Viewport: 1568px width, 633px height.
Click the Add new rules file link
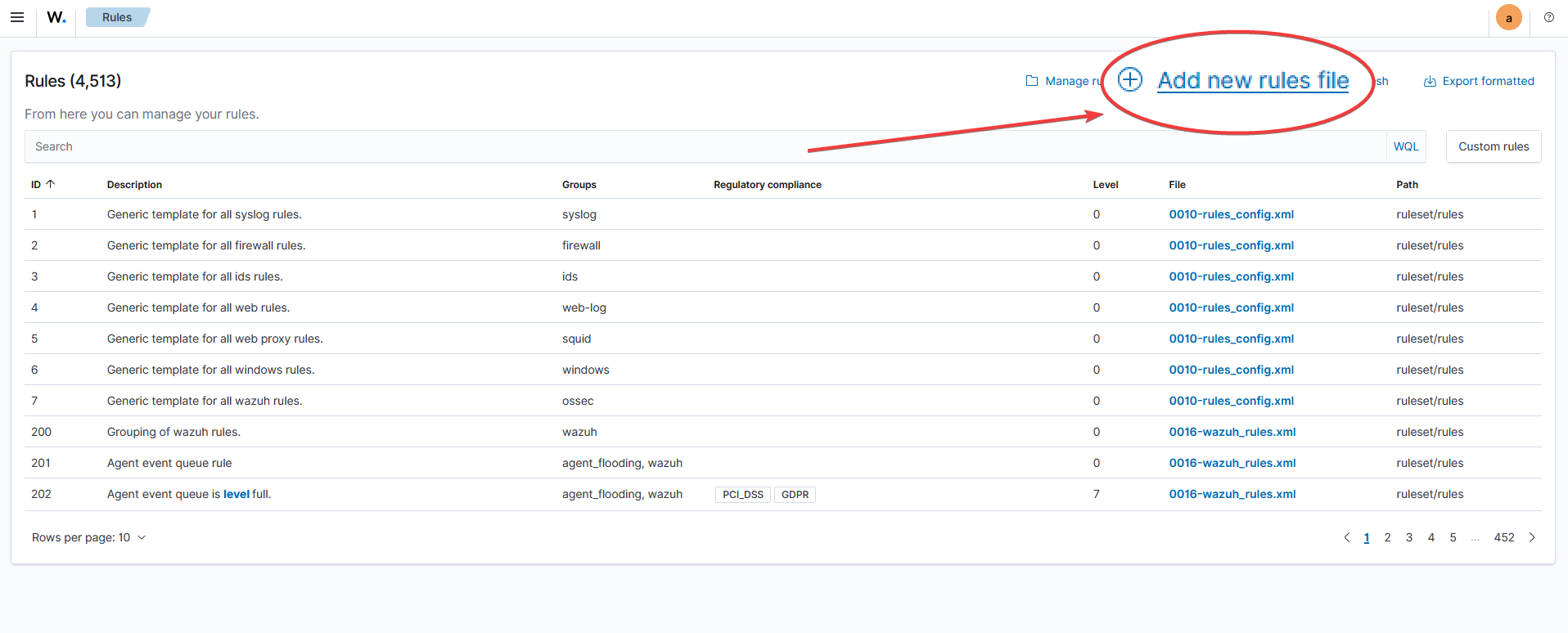point(1252,80)
